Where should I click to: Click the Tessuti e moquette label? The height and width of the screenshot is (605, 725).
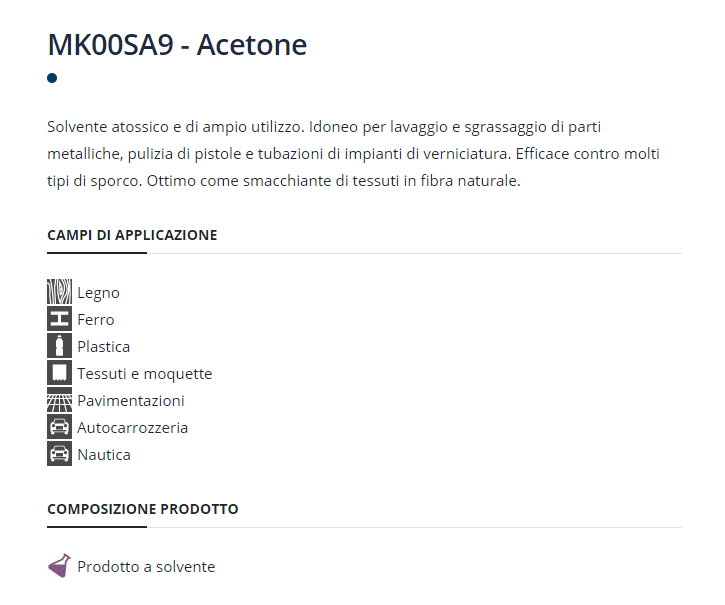coord(144,374)
